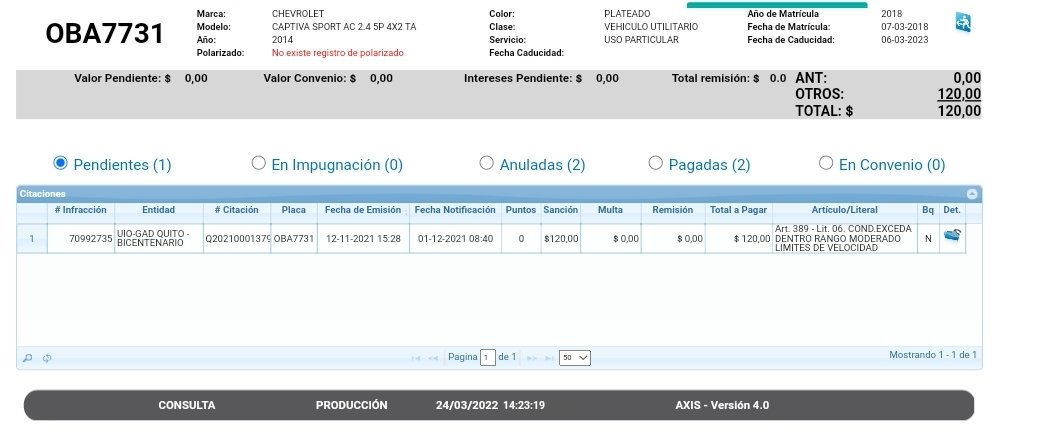Open the rows-per-page dropdown showing 50
Viewport: 1050px width, 447px height.
575,358
